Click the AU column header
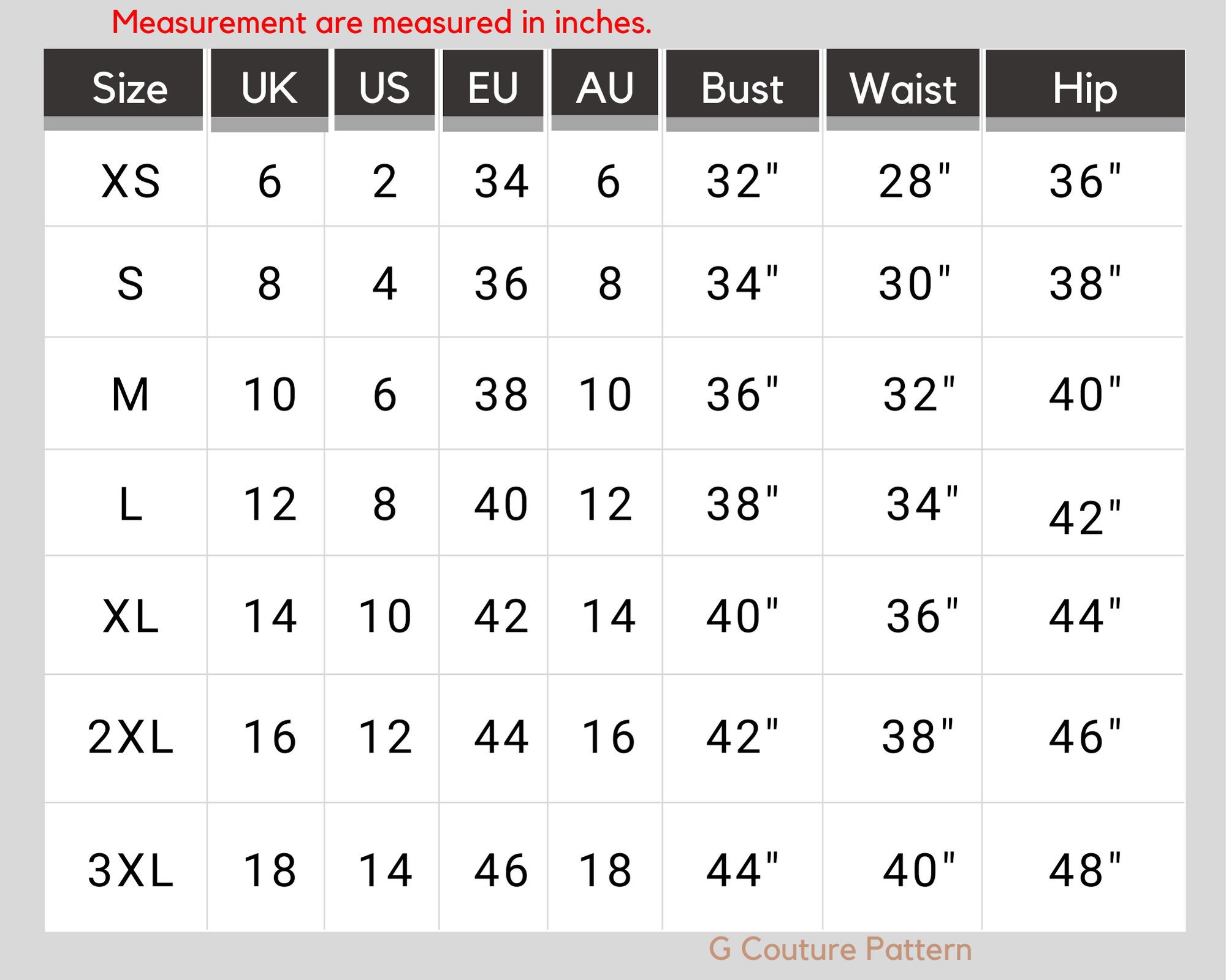The height and width of the screenshot is (980, 1226). tap(604, 88)
